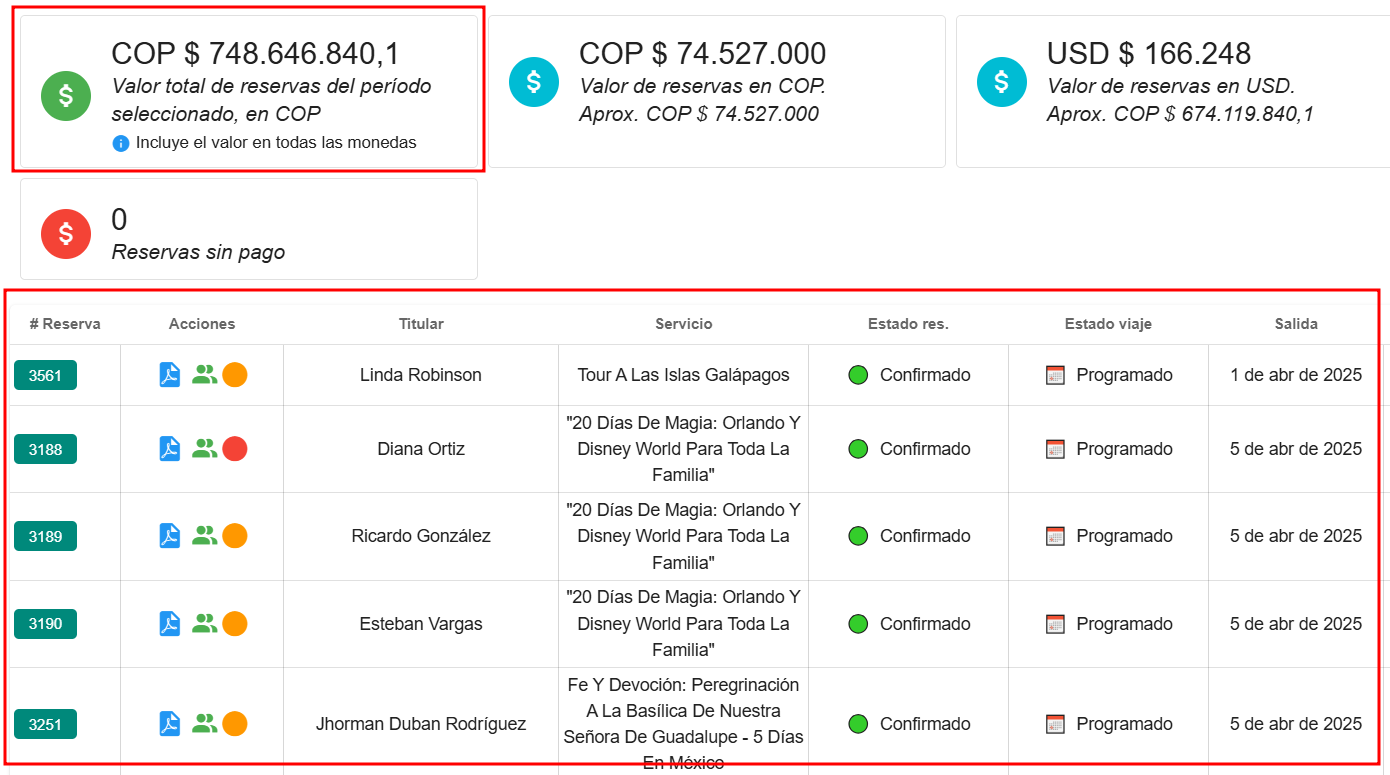Sort table by Salida column header
The image size is (1390, 775).
pos(1295,324)
